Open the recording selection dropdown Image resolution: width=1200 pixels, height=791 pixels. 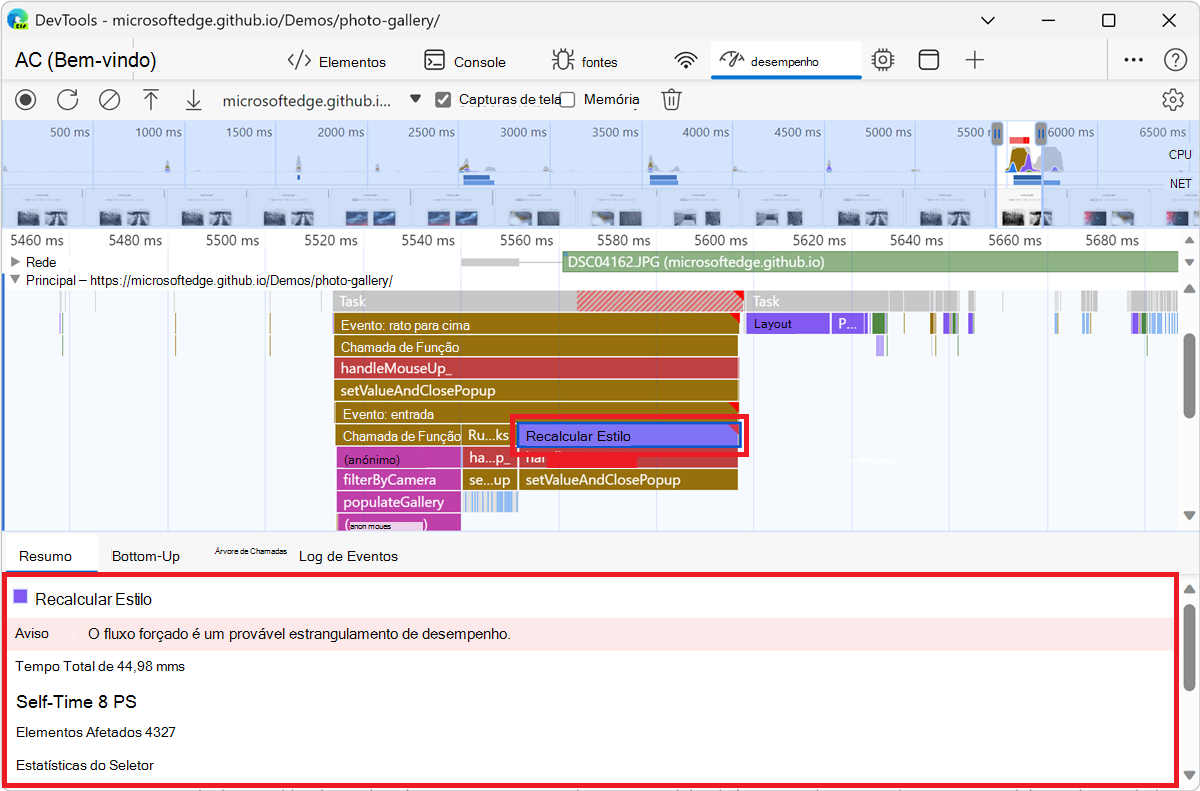[416, 100]
